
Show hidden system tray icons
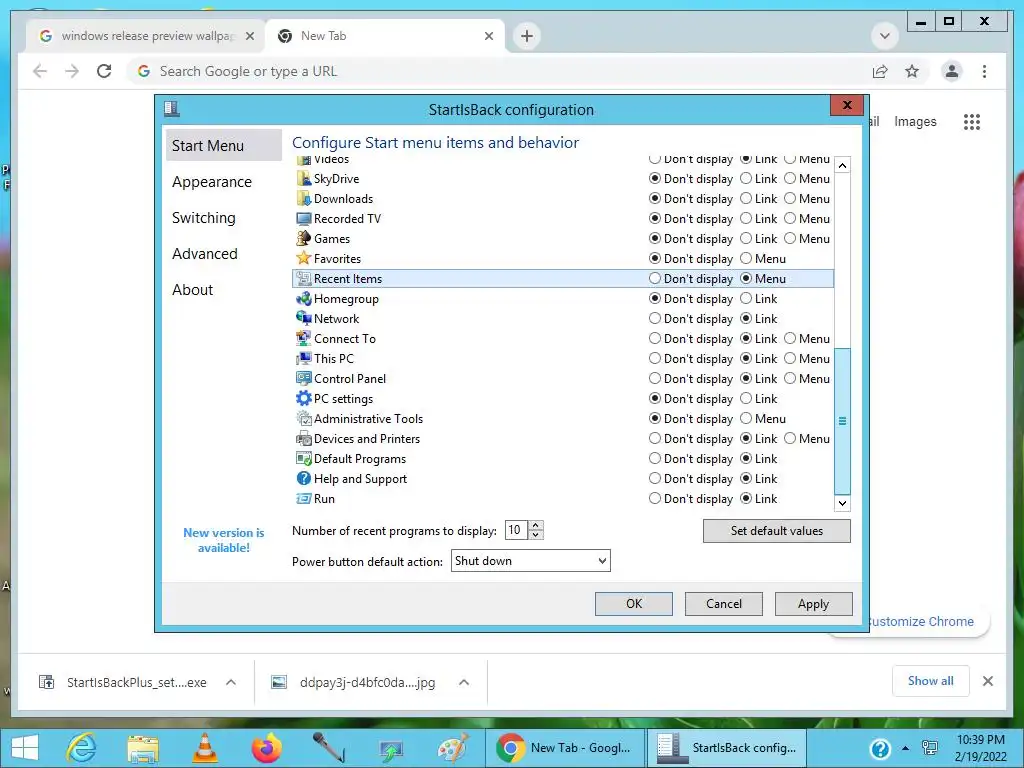point(905,748)
